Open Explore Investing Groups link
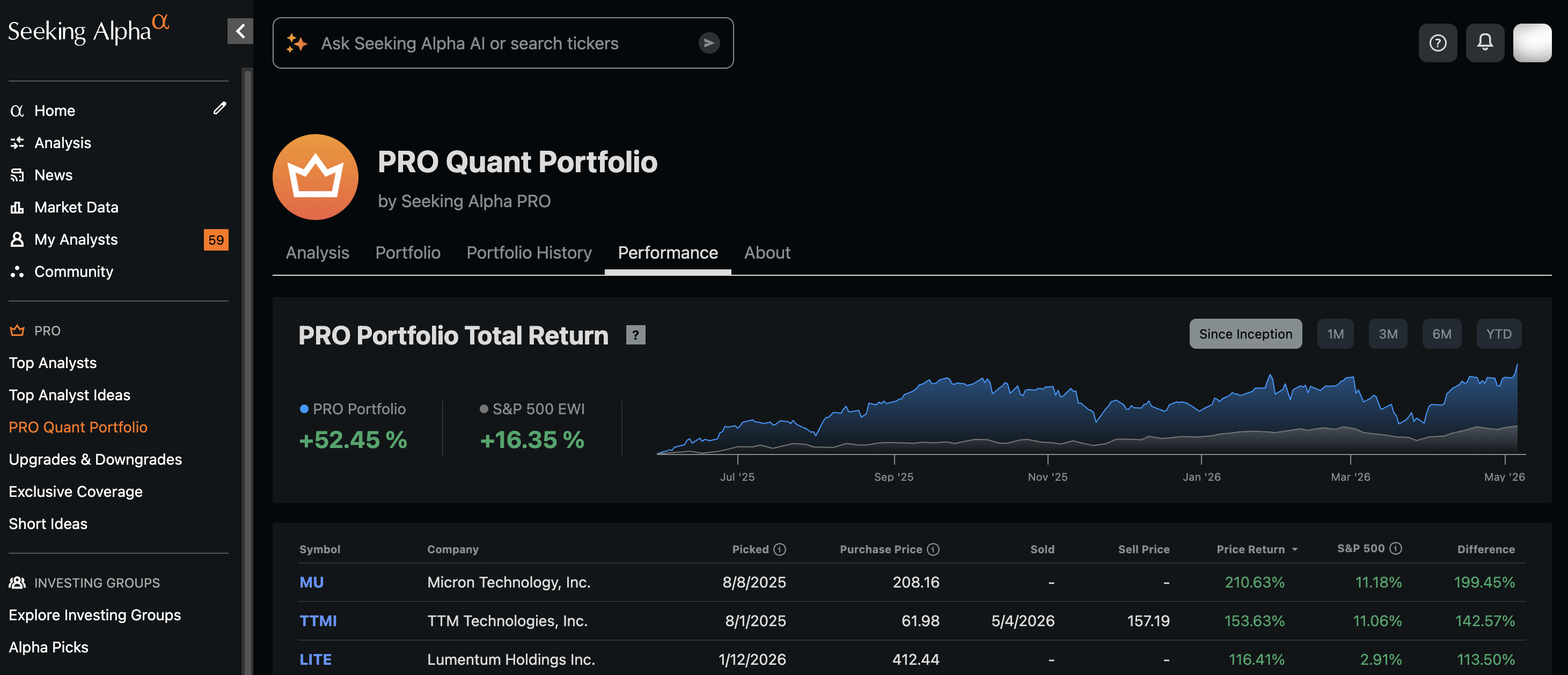Screen dimensions: 1568x675 (94, 615)
